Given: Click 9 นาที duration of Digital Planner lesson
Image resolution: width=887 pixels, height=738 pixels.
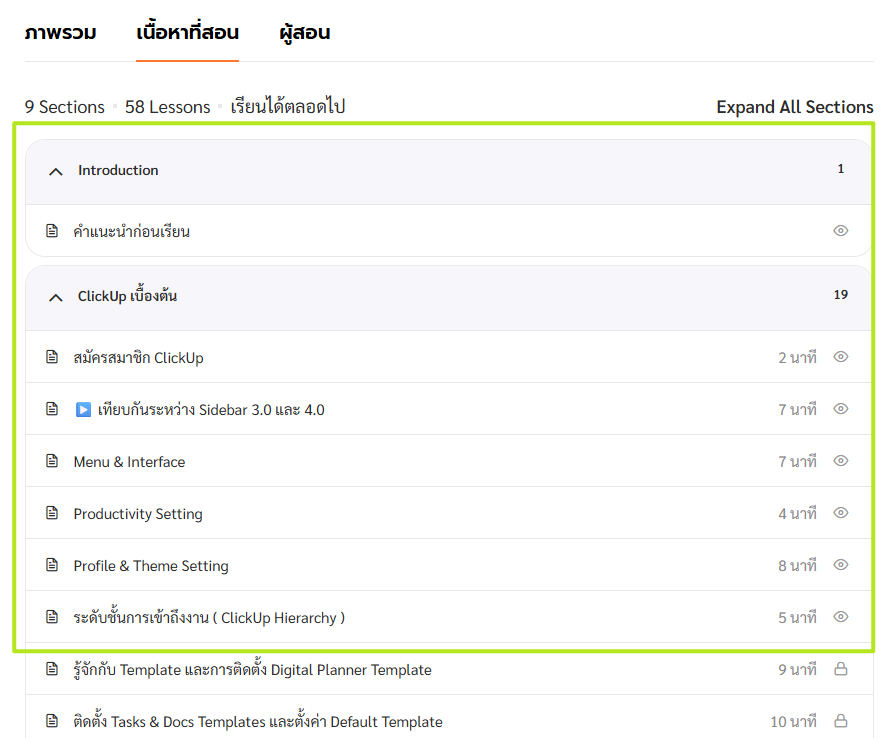Looking at the screenshot, I should coord(797,670).
